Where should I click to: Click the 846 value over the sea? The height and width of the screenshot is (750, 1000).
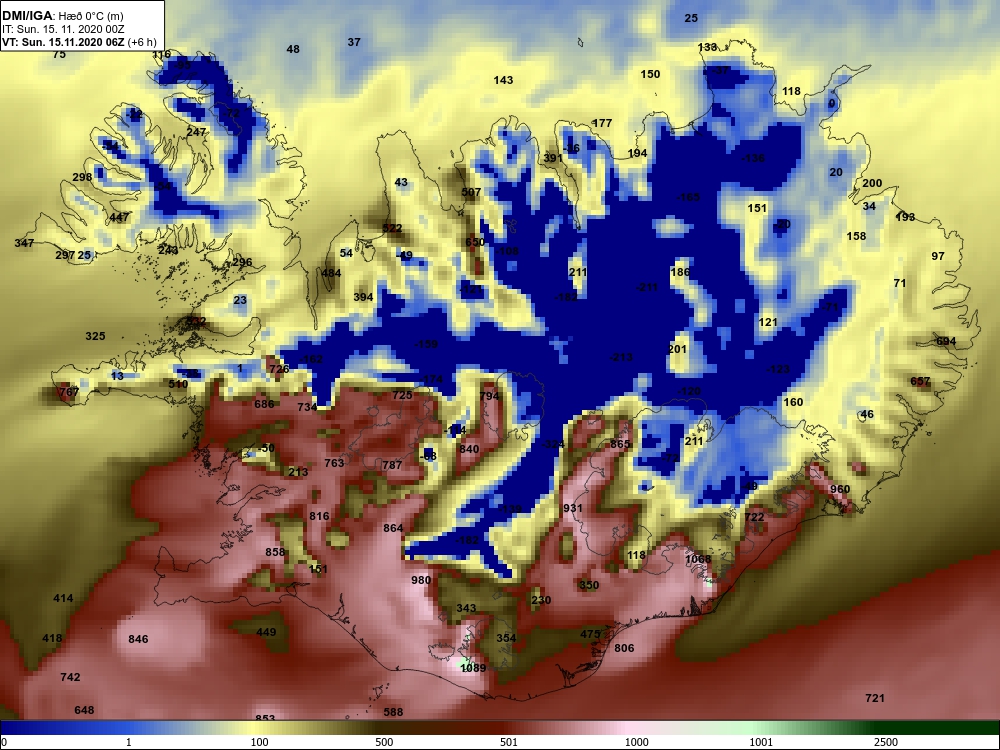[138, 638]
